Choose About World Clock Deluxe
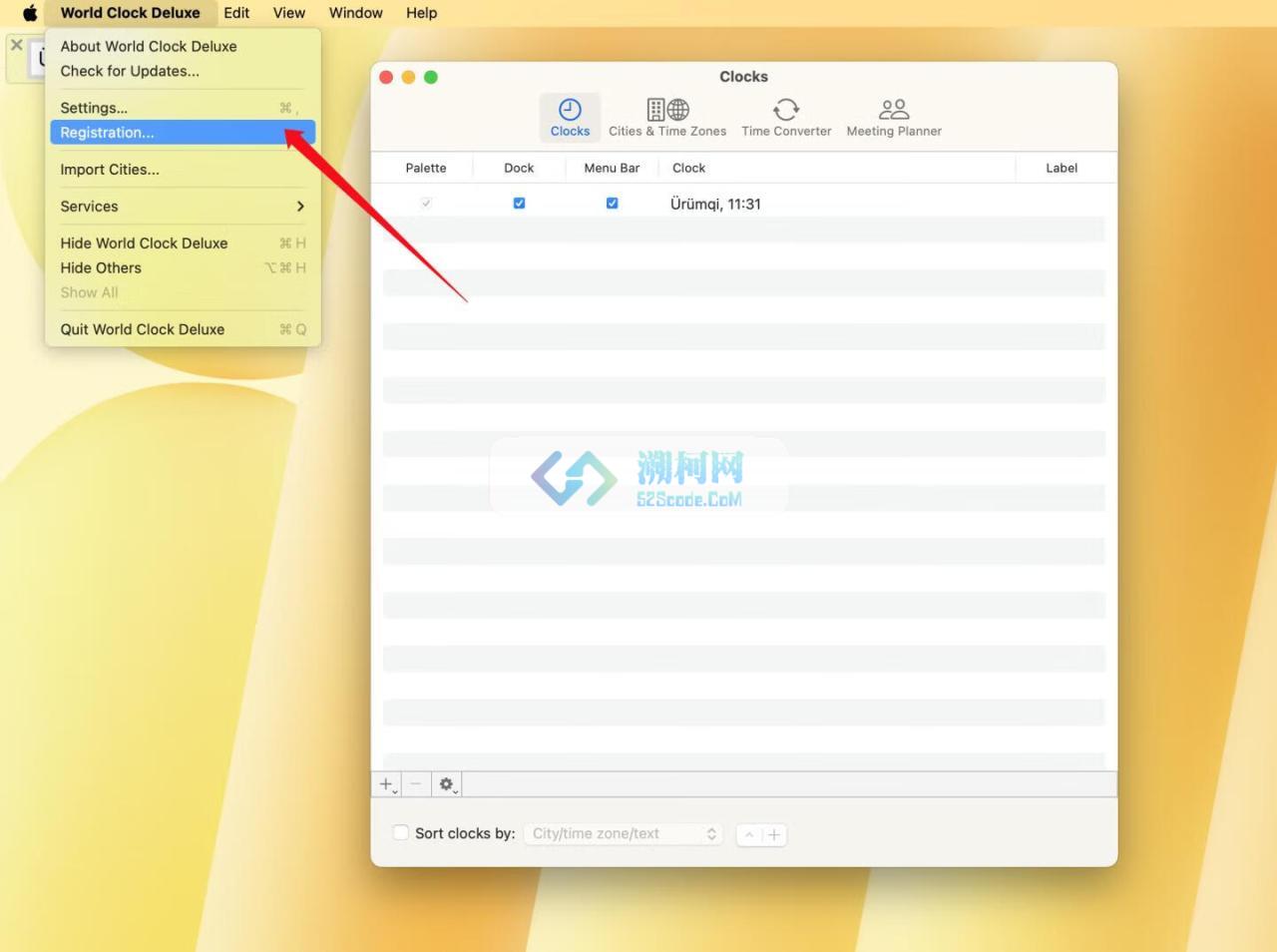The width and height of the screenshot is (1277, 952). 183,46
